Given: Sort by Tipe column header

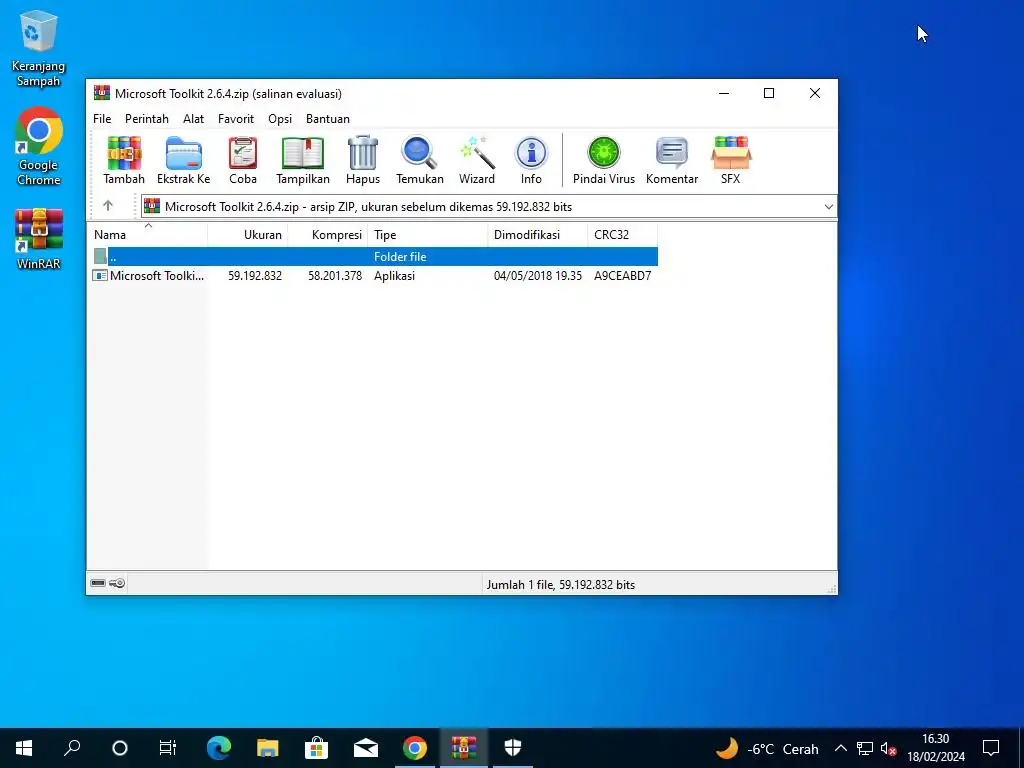Looking at the screenshot, I should [x=428, y=234].
